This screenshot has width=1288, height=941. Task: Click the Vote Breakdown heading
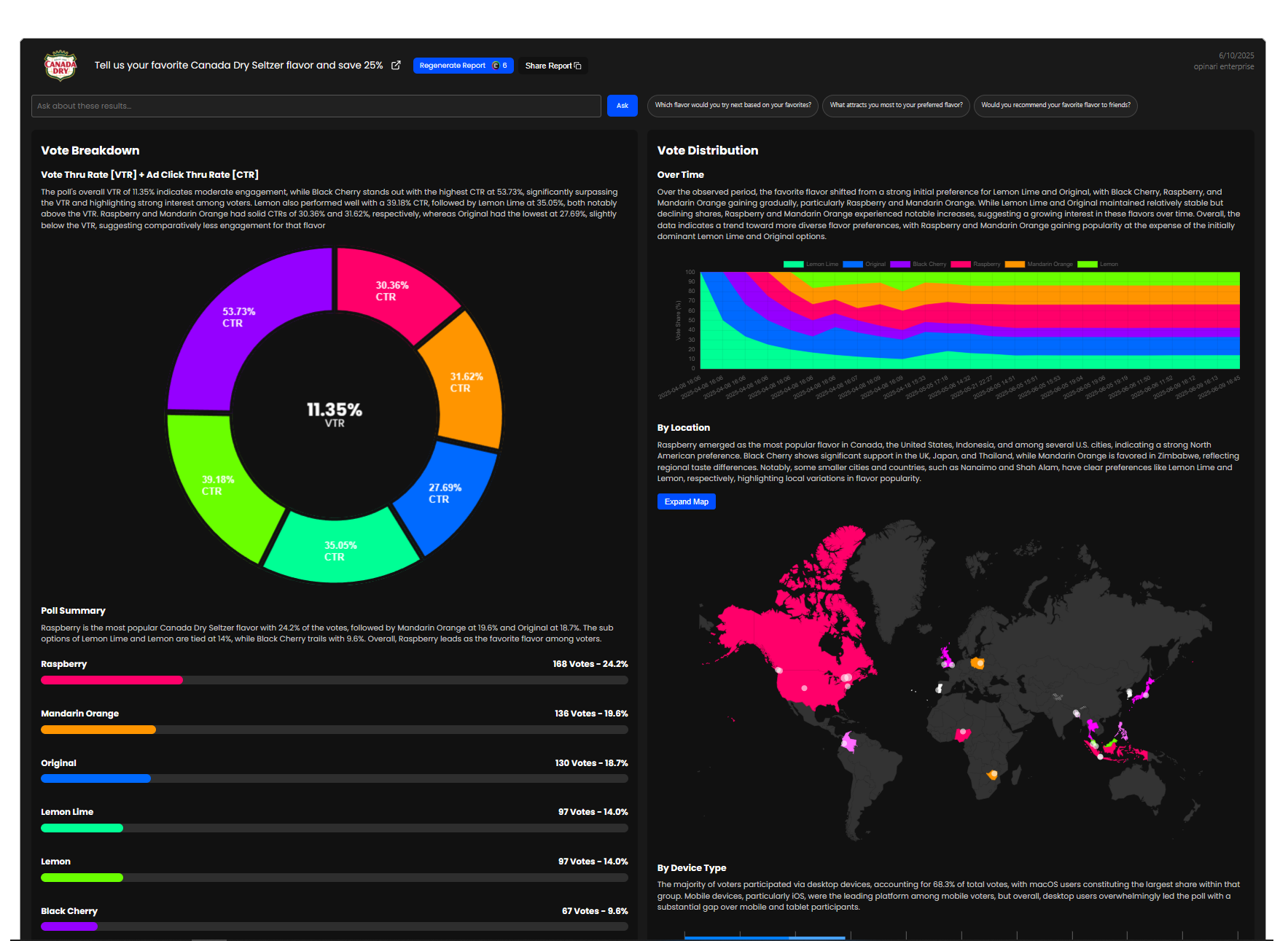click(x=90, y=150)
